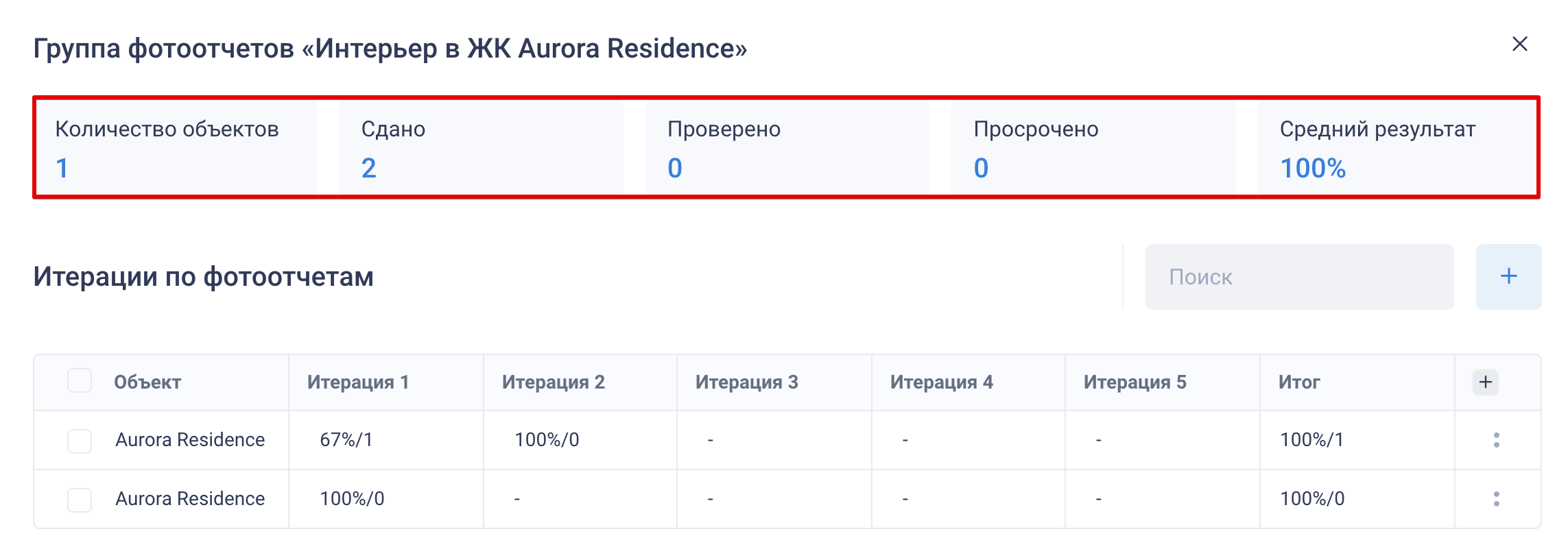This screenshot has width=1568, height=551.
Task: Click the Сдано statistic card
Action: [x=480, y=148]
